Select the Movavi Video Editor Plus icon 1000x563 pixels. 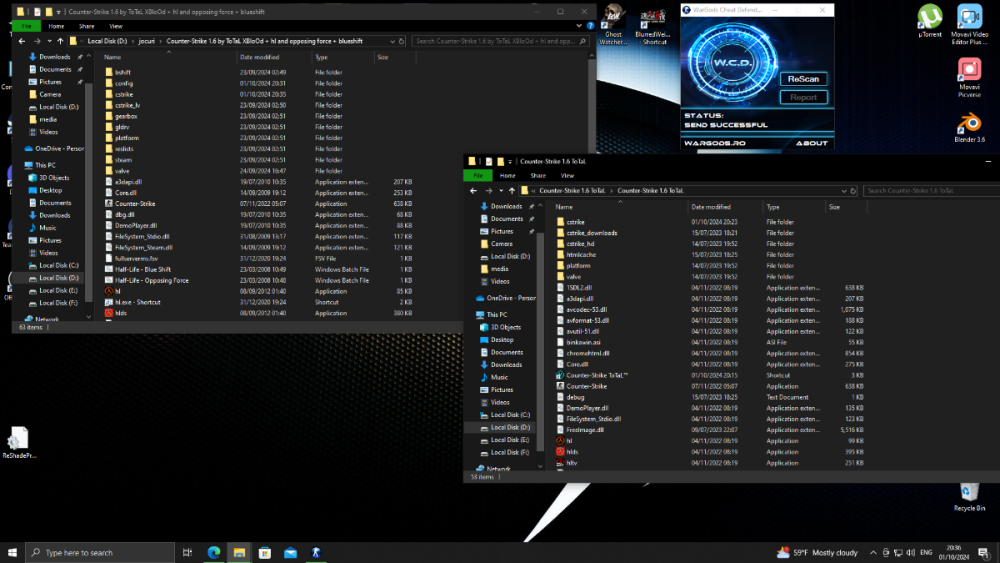tap(968, 18)
